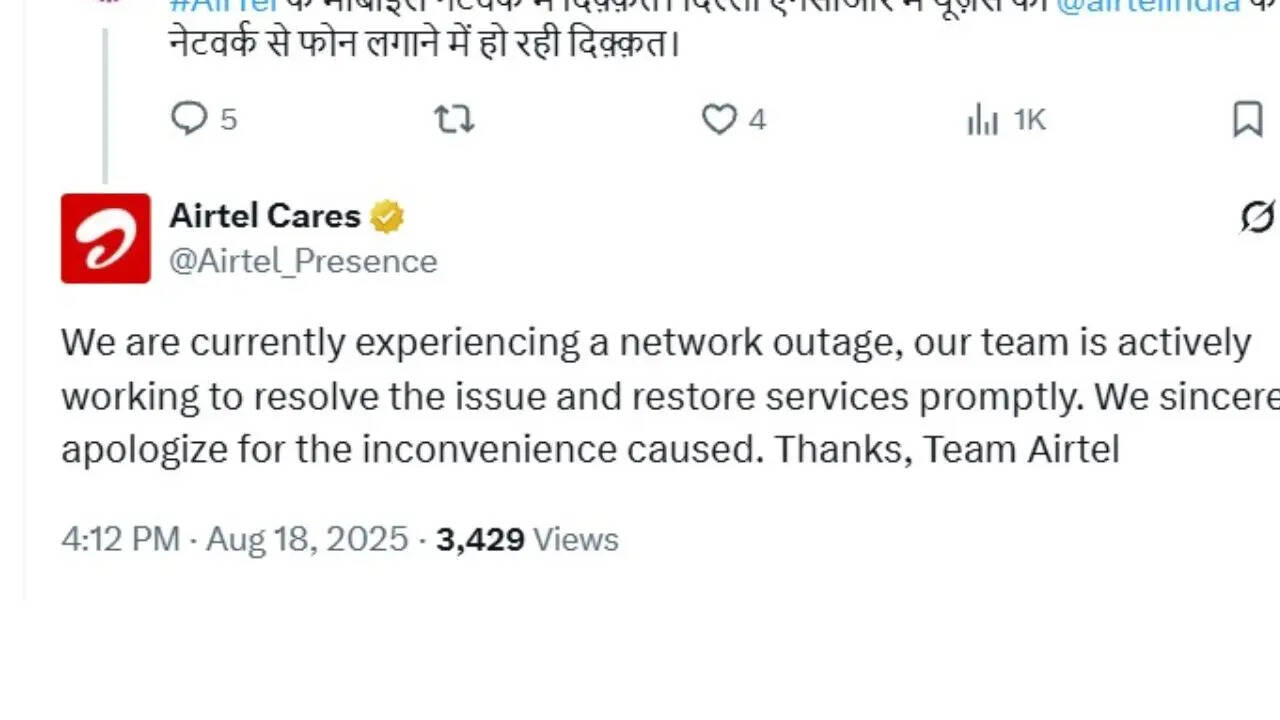1280x720 pixels.
Task: Click the reply count number 5
Action: [229, 120]
